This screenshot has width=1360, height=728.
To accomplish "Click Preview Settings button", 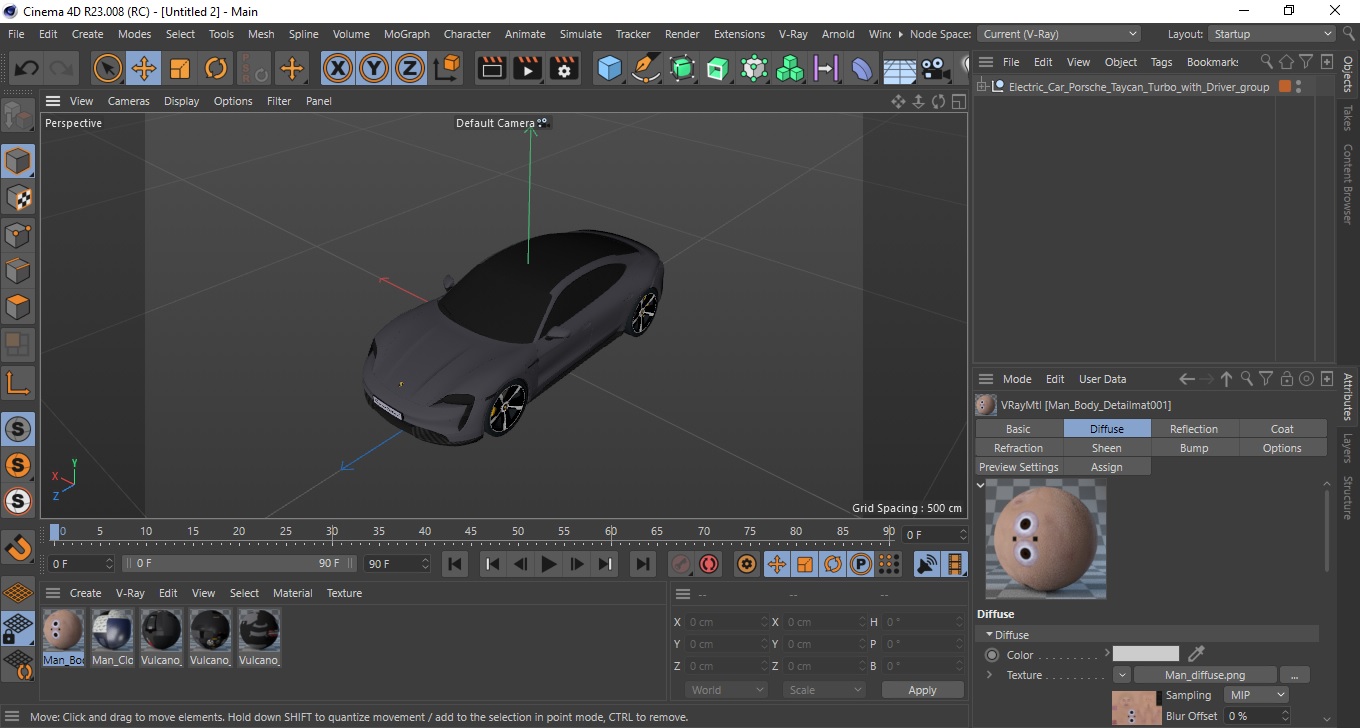I will click(x=1018, y=467).
